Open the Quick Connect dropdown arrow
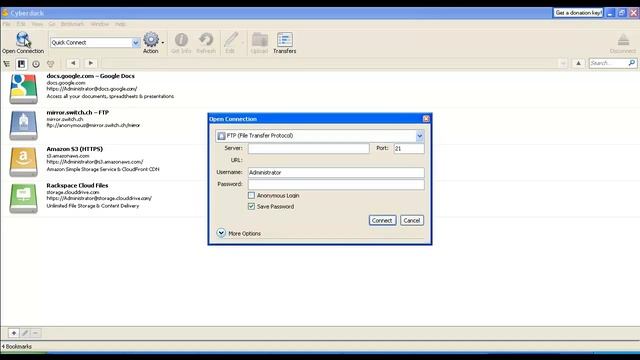This screenshot has width=640, height=360. [136, 42]
